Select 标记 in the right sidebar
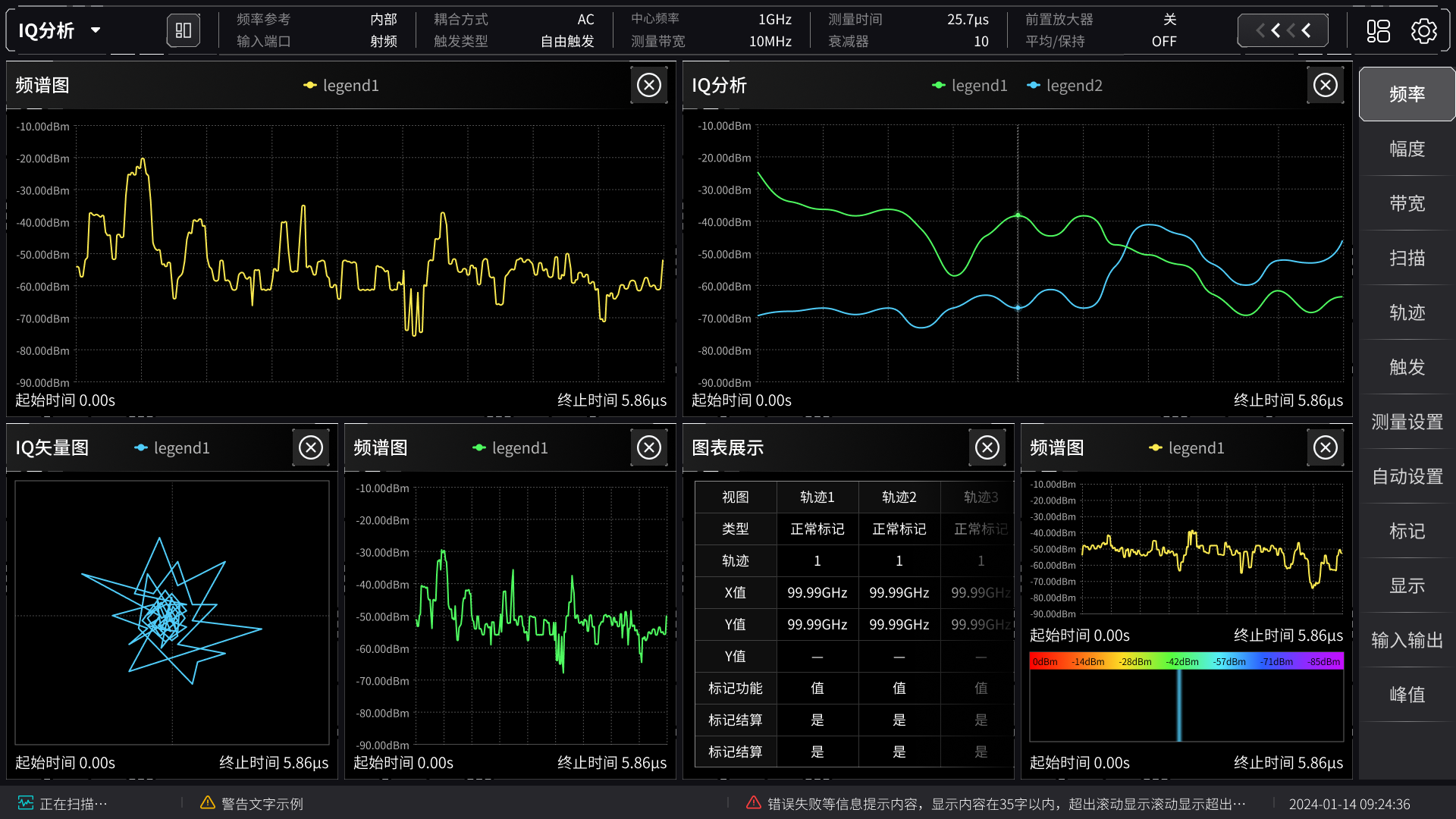This screenshot has width=1456, height=819. [1407, 532]
